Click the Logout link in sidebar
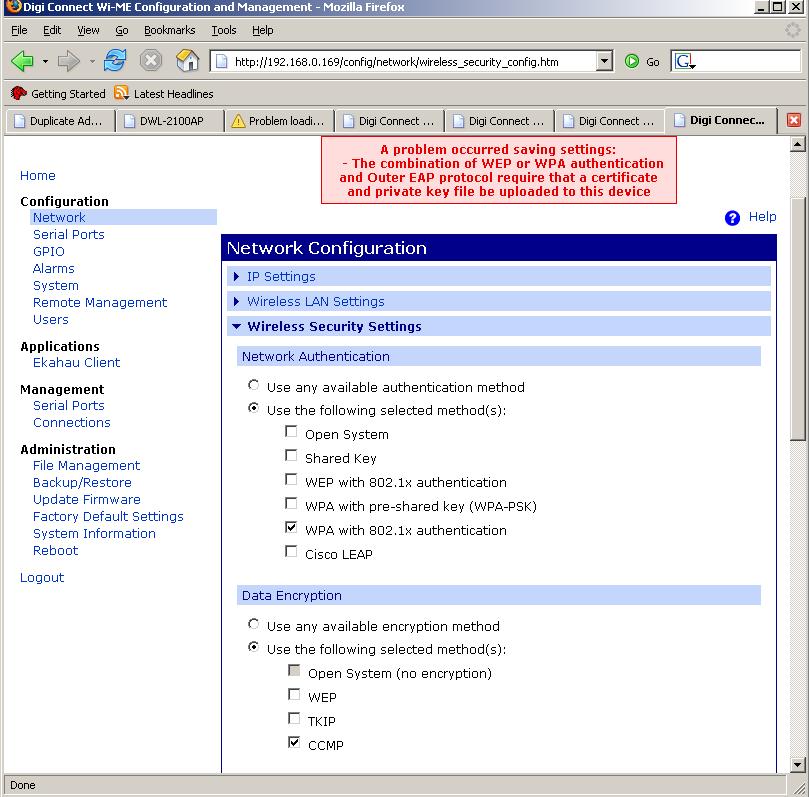Viewport: 809px width, 797px height. [x=42, y=578]
